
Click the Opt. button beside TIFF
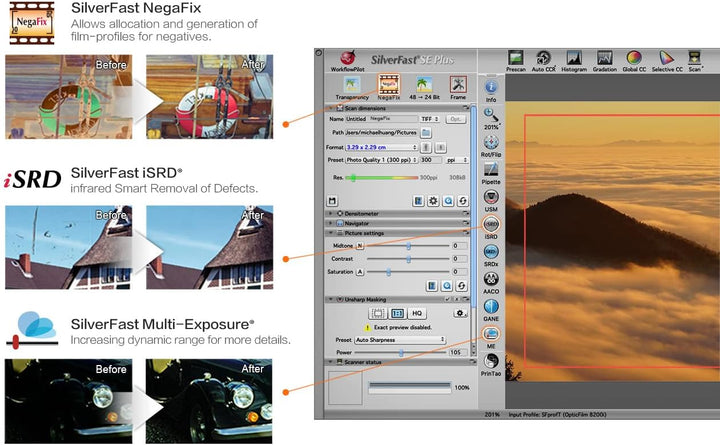(x=456, y=119)
